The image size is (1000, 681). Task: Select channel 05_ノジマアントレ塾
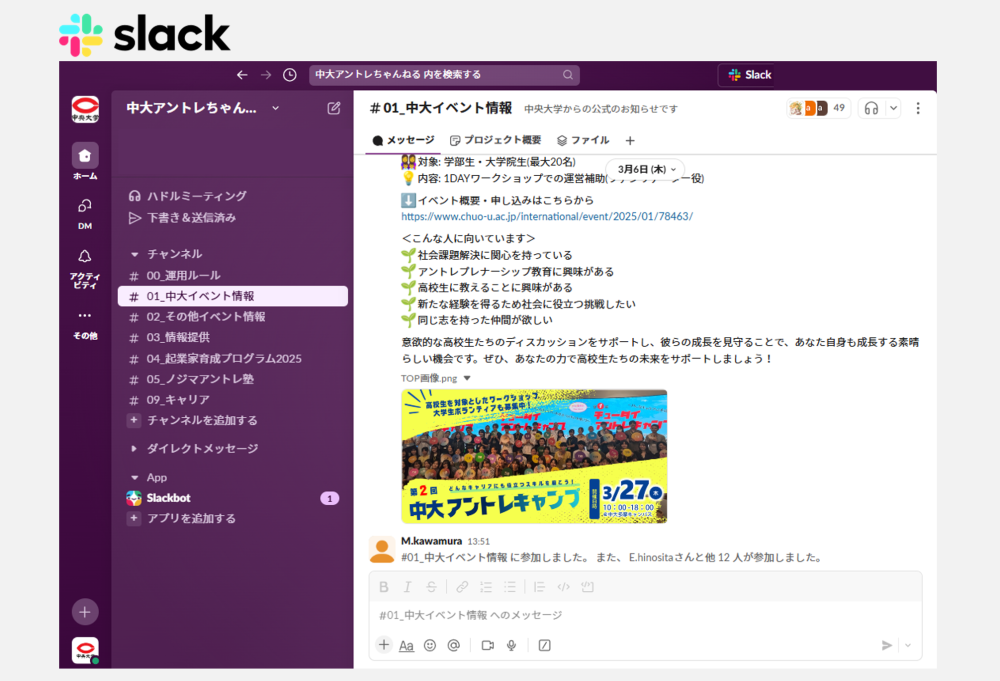(x=233, y=379)
